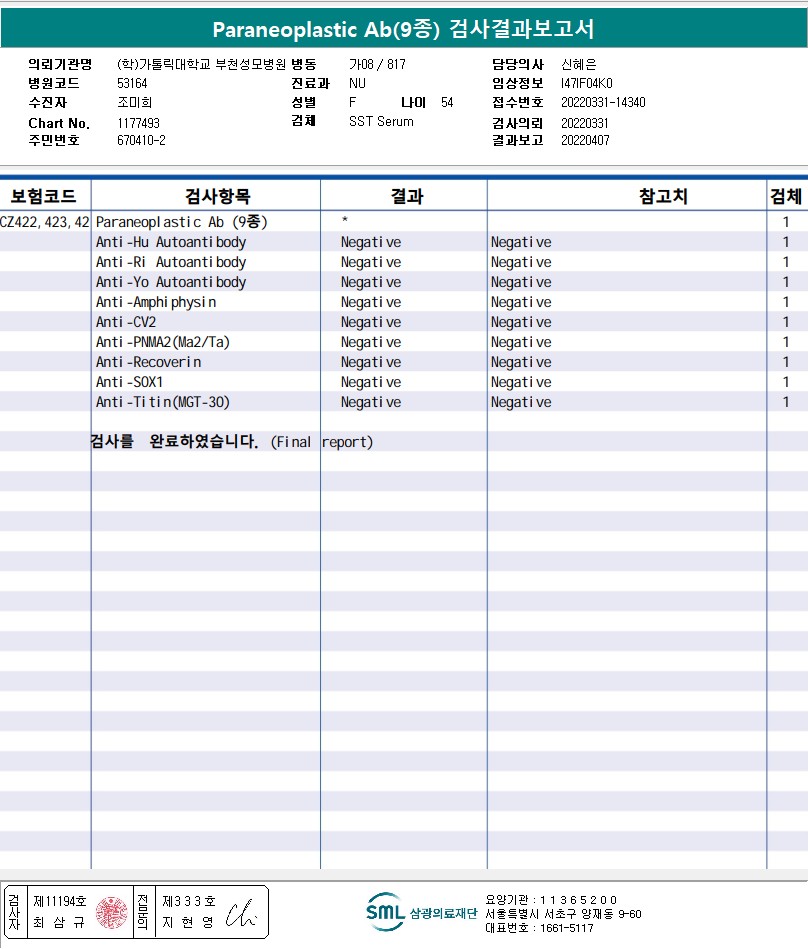This screenshot has width=808, height=949.
Task: Click the specialist number 제333호
Action: (x=188, y=901)
